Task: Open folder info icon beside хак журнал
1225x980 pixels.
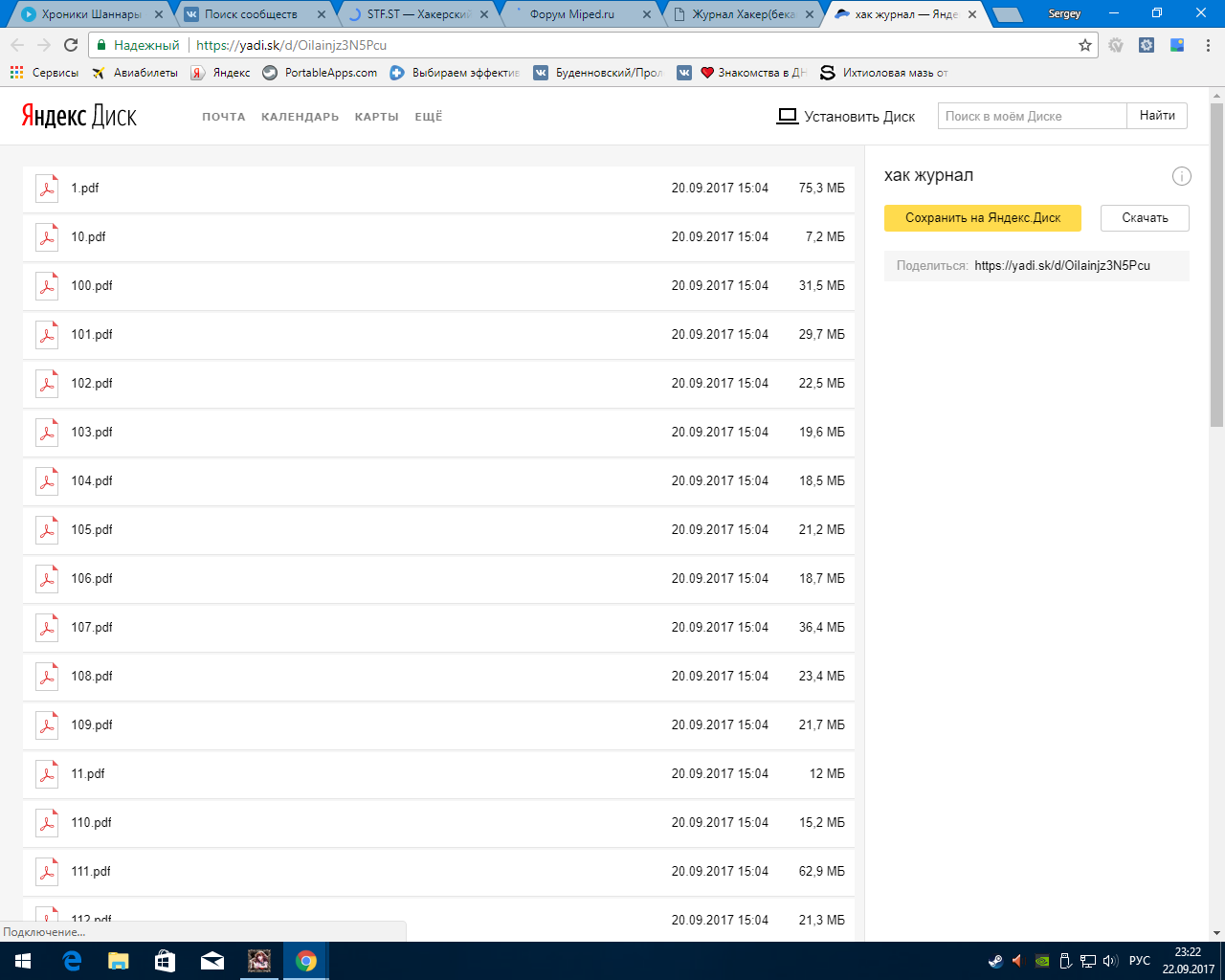Action: coord(1182,176)
